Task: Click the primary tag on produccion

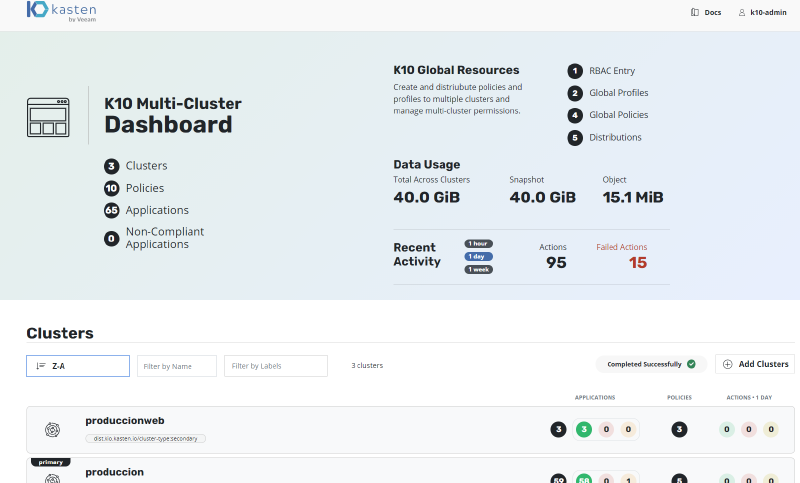Action: coord(51,462)
